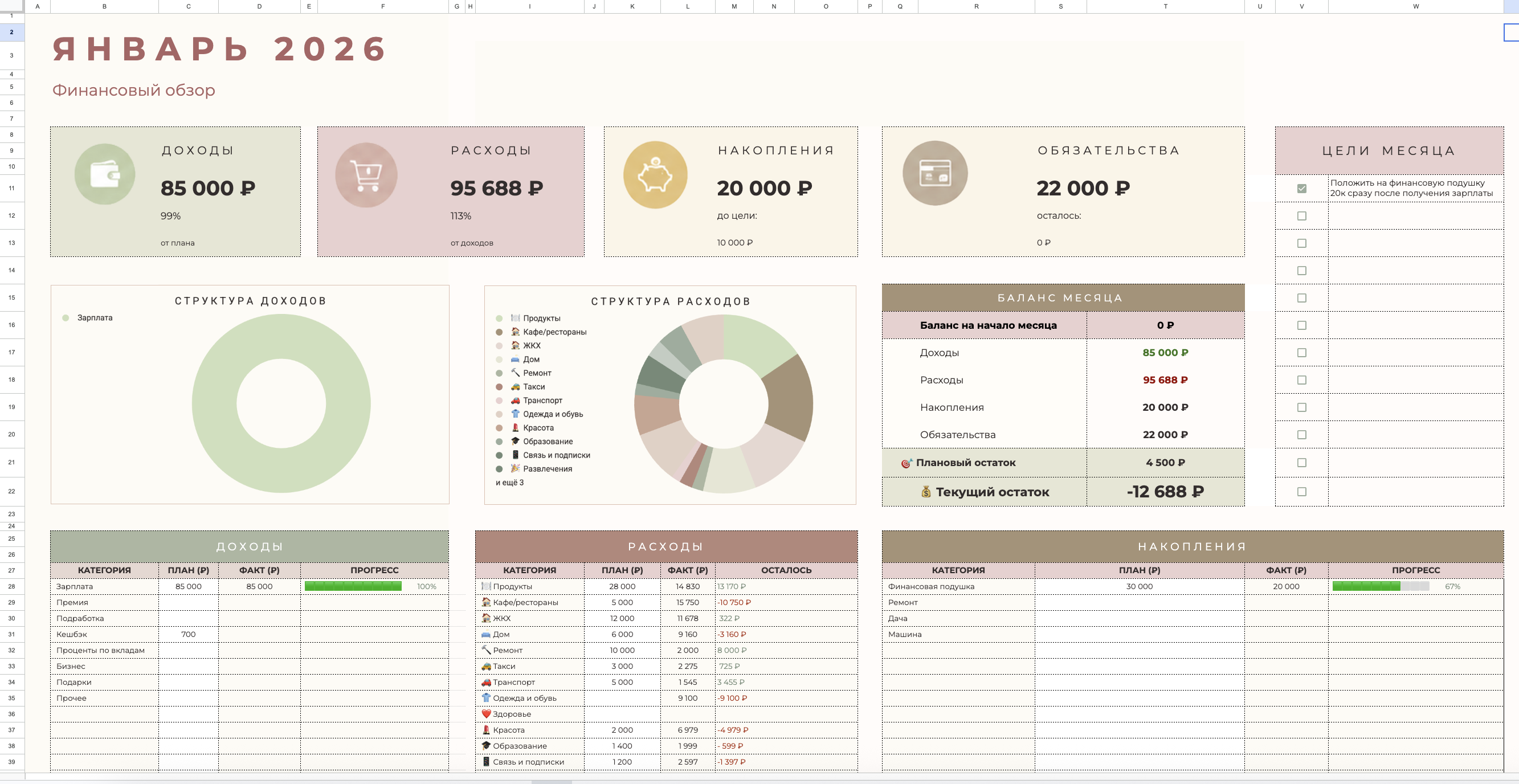Click the green legend dot beside Зарплата
1519x784 pixels.
click(x=66, y=318)
